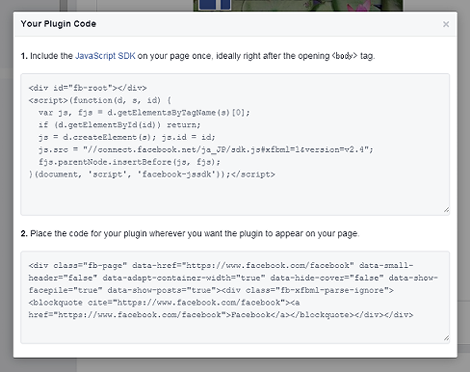Click the '<script>(function(d, s, id) {' line
The height and width of the screenshot is (372, 470).
pyautogui.click(x=100, y=100)
